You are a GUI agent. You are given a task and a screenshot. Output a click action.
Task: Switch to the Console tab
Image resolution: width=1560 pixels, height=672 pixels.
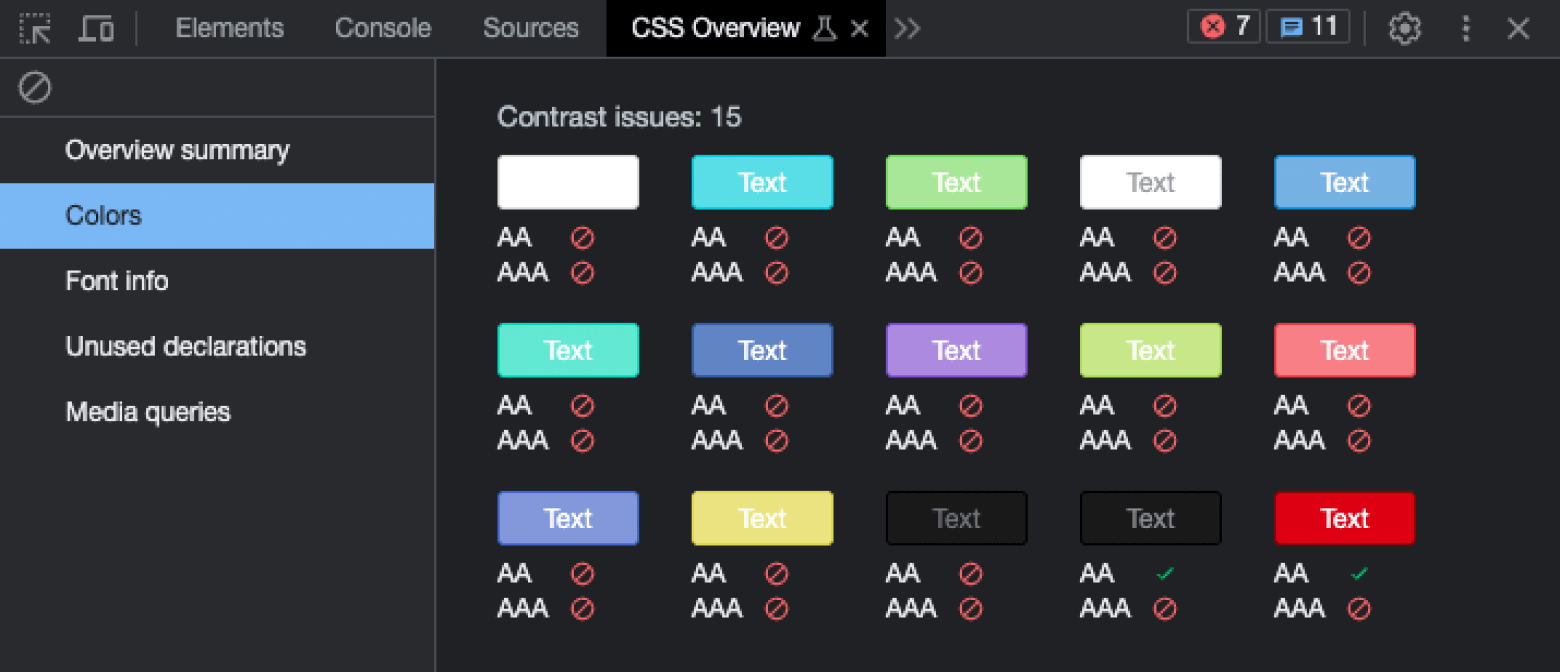[x=383, y=28]
